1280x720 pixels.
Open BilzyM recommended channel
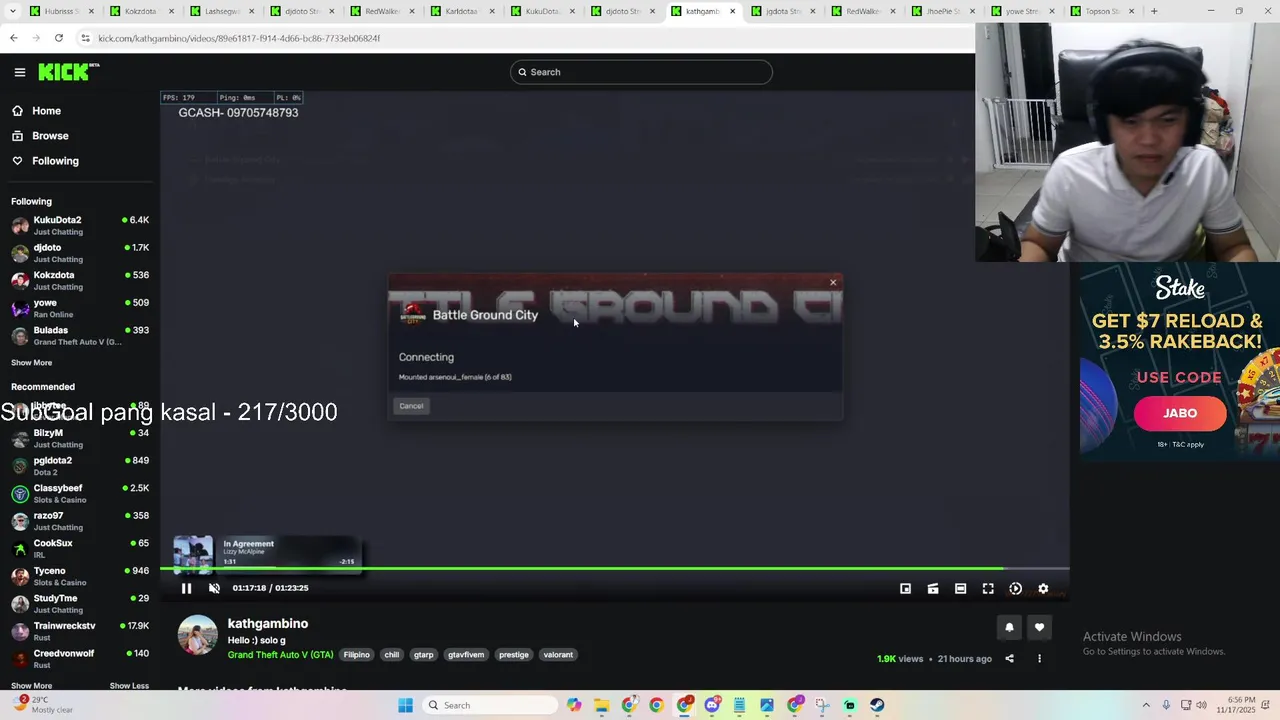(80, 438)
